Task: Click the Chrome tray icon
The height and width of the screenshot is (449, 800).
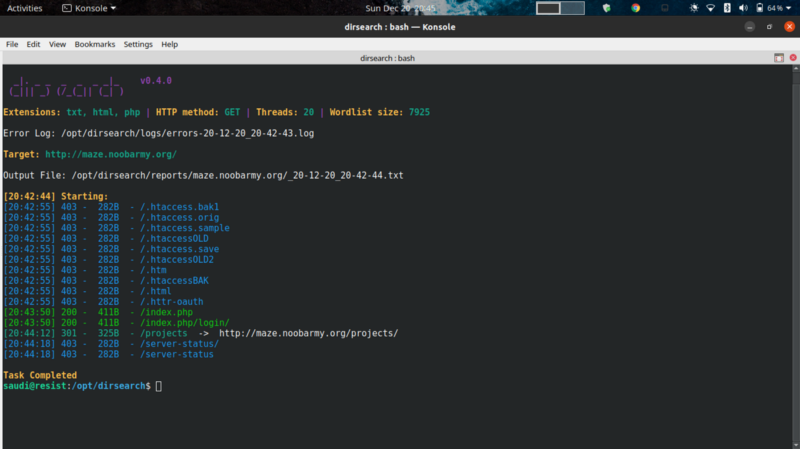Action: point(635,8)
